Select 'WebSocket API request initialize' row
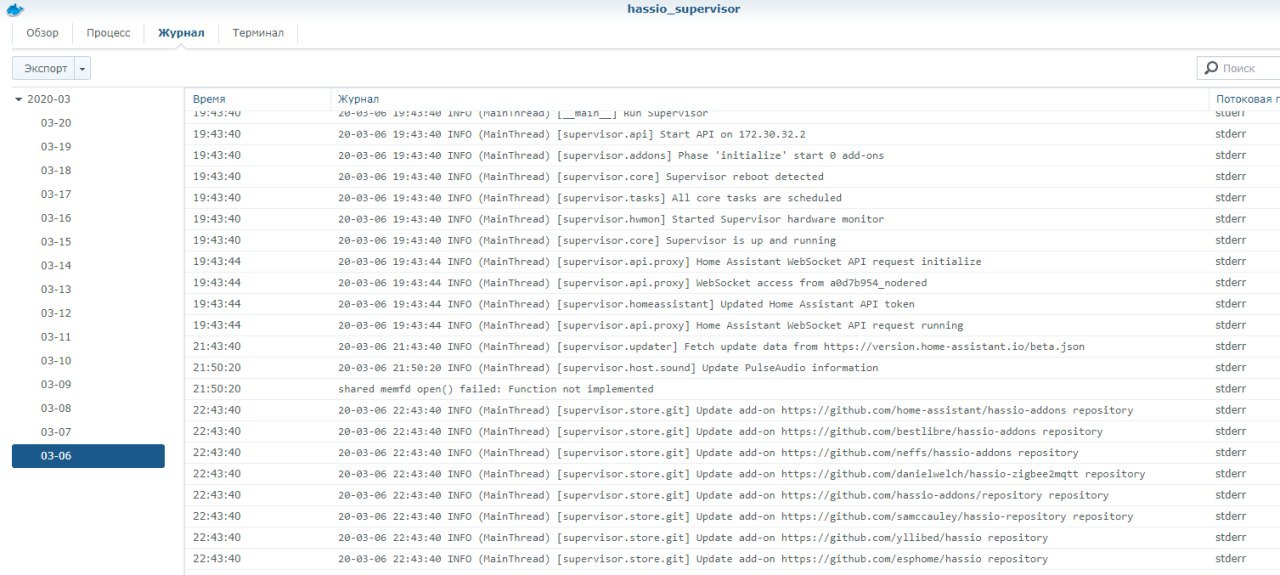Screen dimensions: 1280x575 click(732, 261)
